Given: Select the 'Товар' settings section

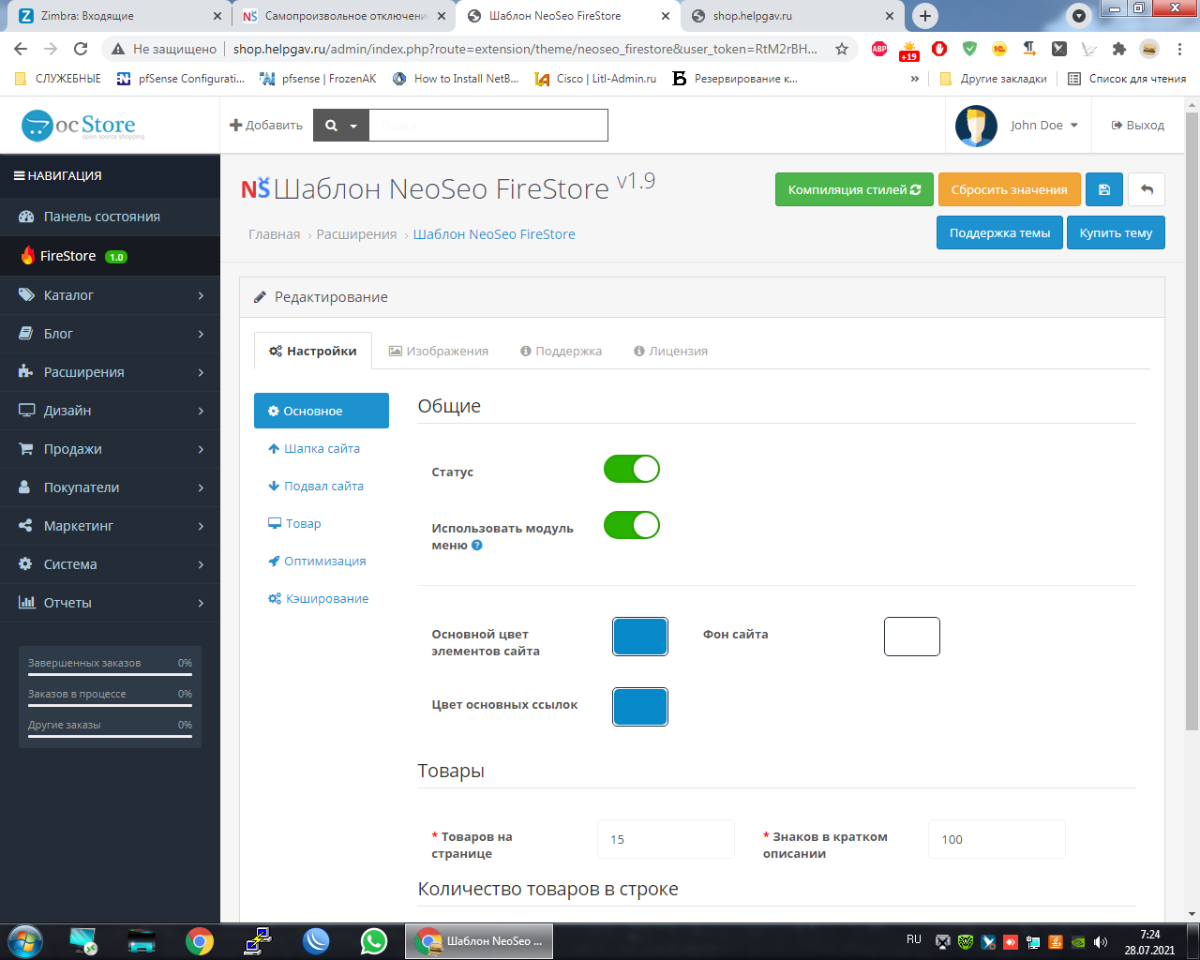Looking at the screenshot, I should [321, 524].
